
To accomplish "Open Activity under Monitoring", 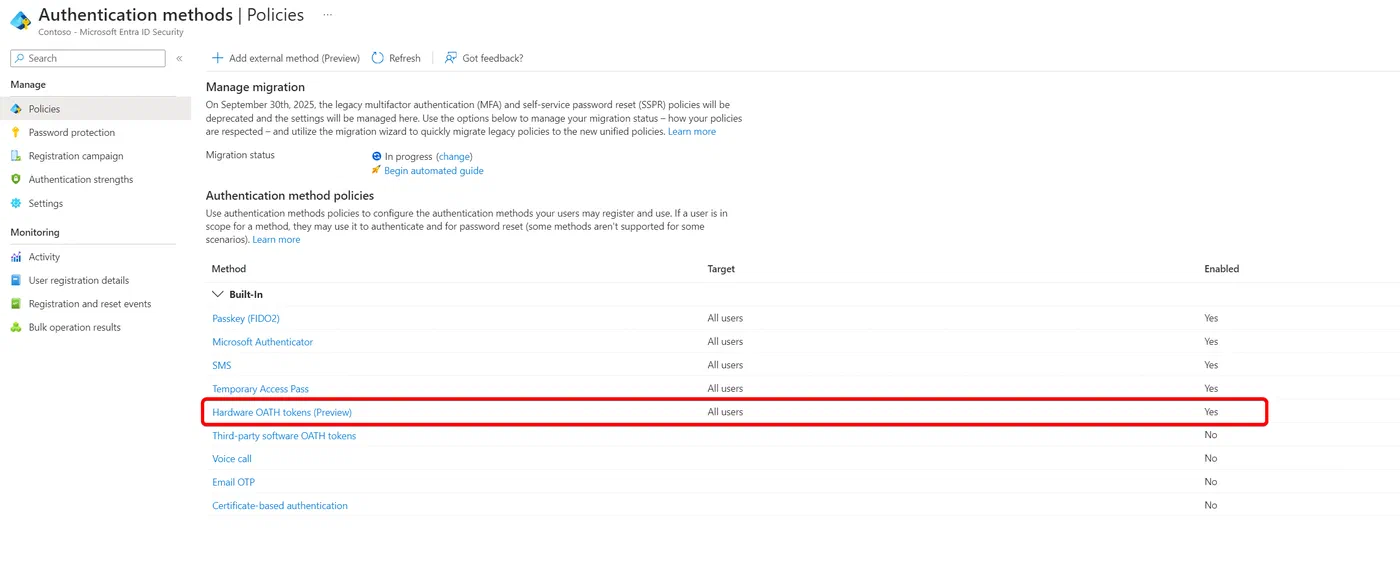I will click(44, 257).
